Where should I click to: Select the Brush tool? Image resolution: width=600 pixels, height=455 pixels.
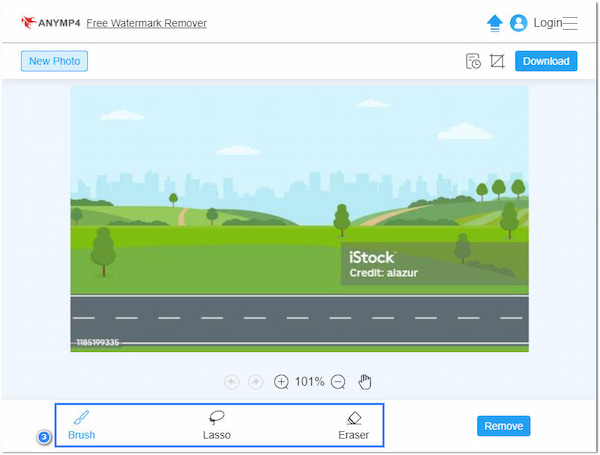pos(81,425)
